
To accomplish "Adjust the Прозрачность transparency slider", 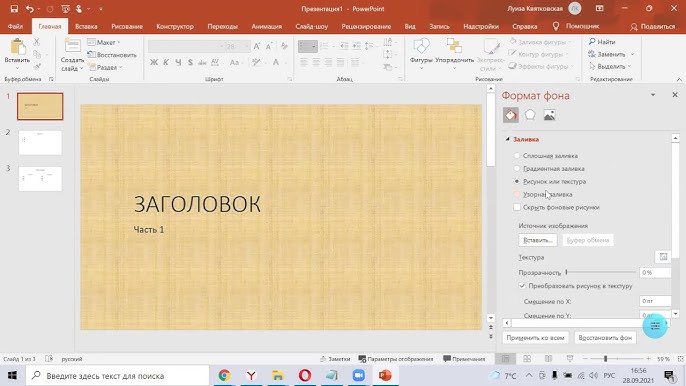I will (600, 272).
